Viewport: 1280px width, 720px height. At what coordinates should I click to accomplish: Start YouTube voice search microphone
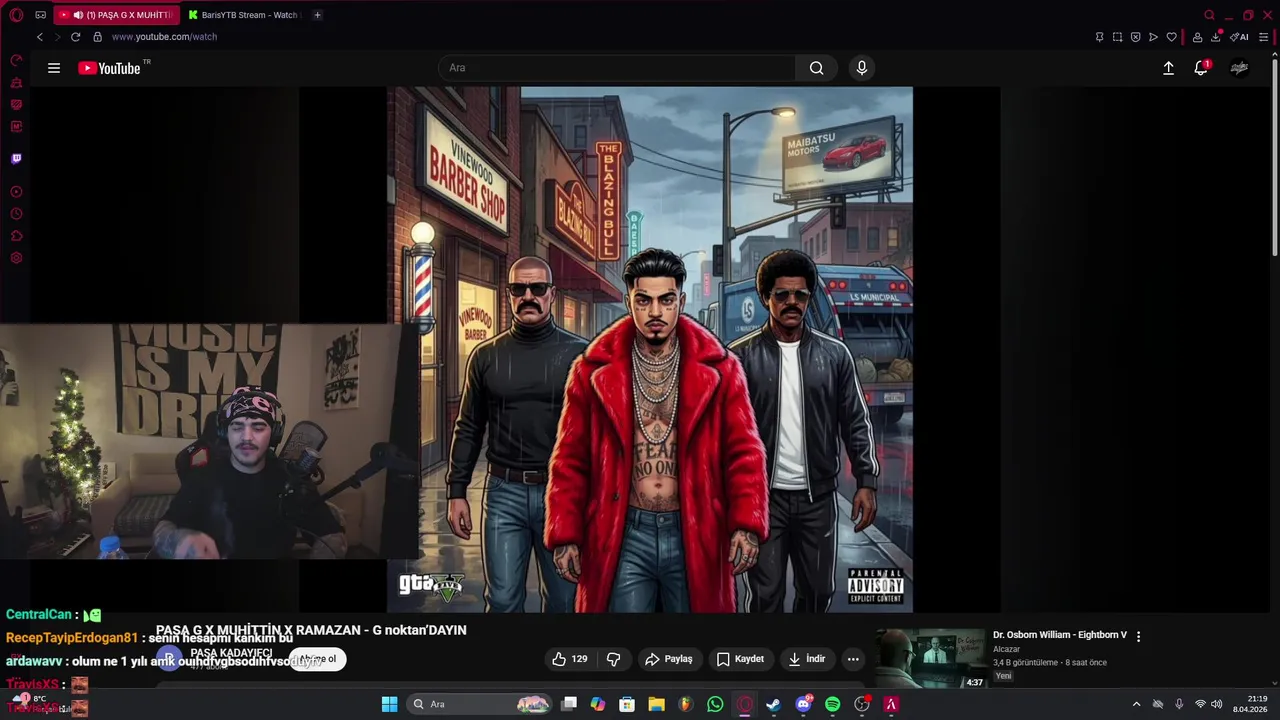point(862,68)
